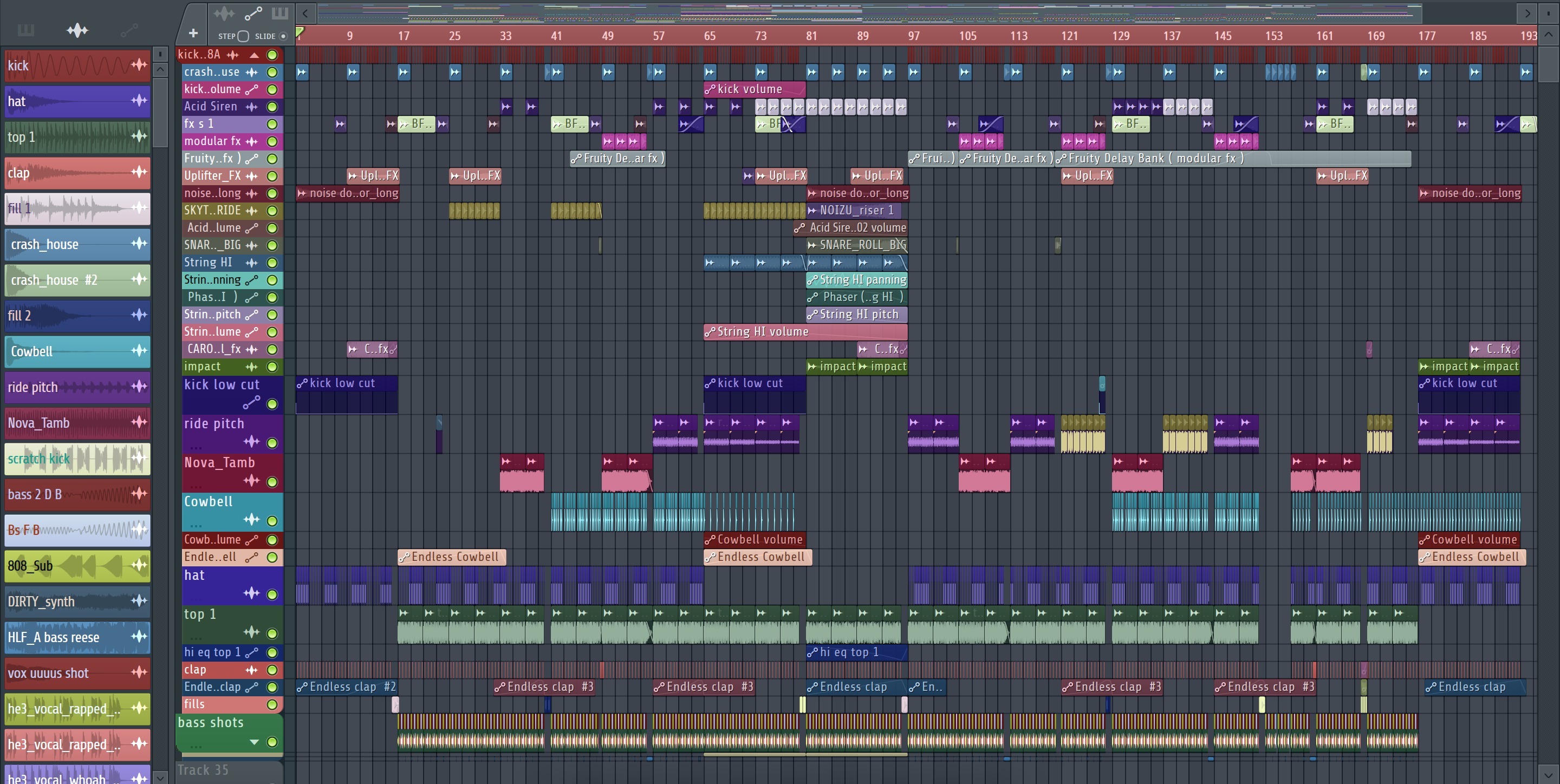Jump to bar 65 on the timeline ruler
This screenshot has width=1560, height=784.
(709, 36)
